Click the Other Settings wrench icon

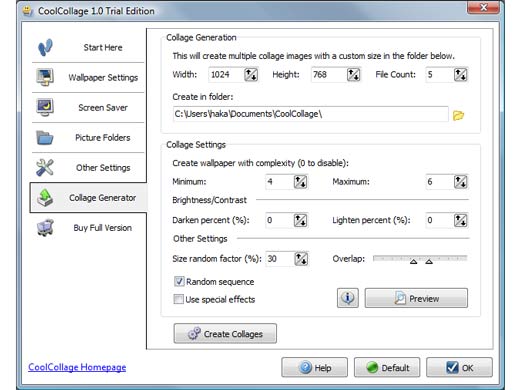click(x=45, y=167)
